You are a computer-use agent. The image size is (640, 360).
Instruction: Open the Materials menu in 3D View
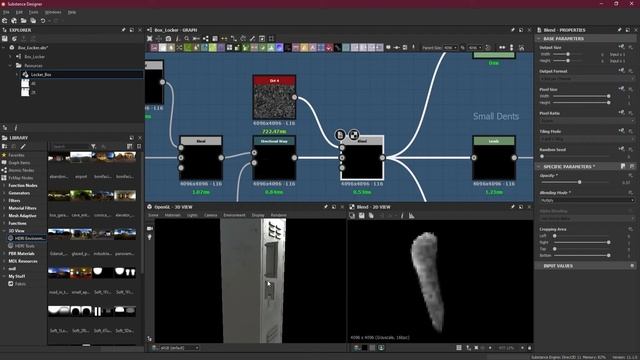(173, 215)
